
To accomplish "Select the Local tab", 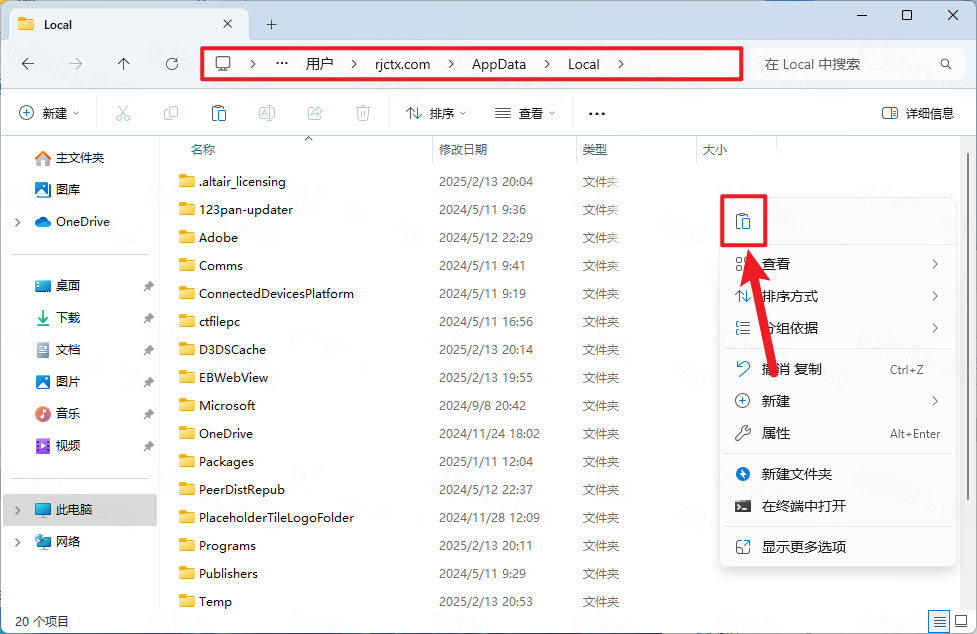I will (128, 25).
